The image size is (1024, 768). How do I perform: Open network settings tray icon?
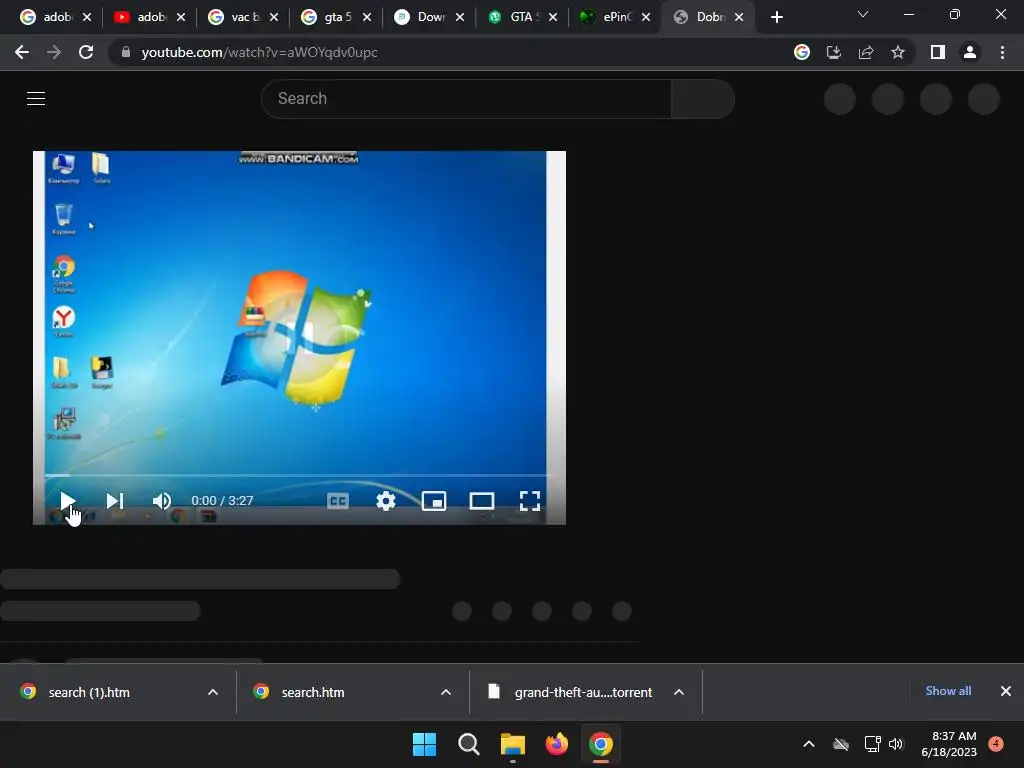click(872, 744)
